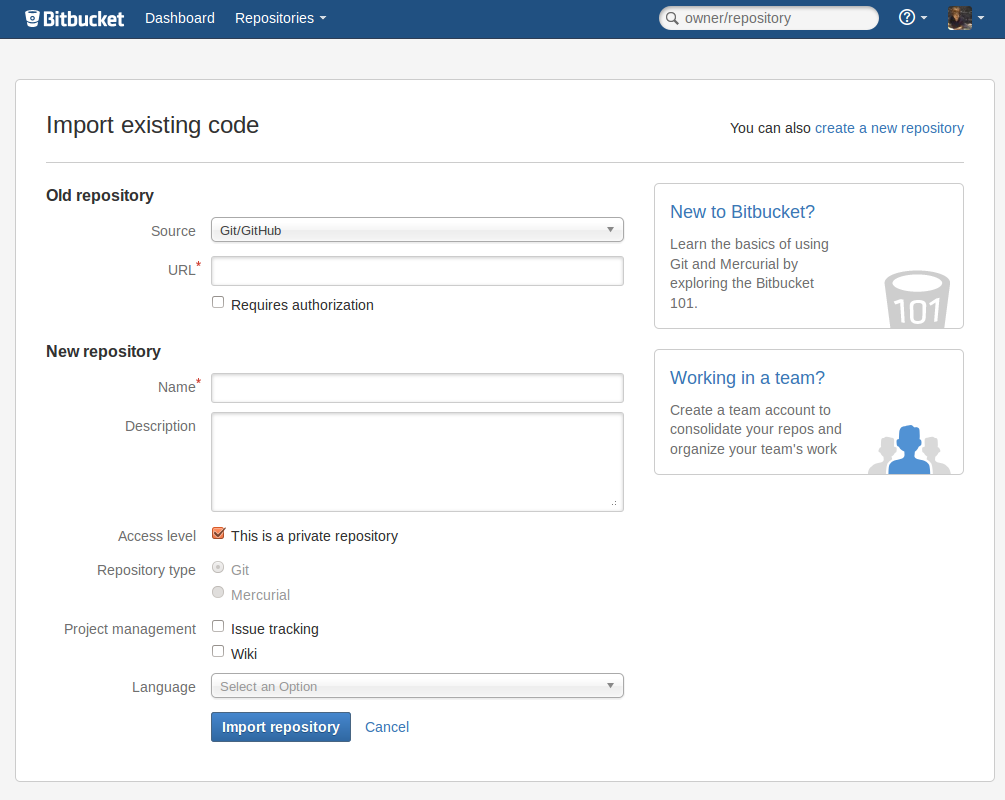Click the Description resize handle
The width and height of the screenshot is (1005, 800).
click(x=614, y=503)
